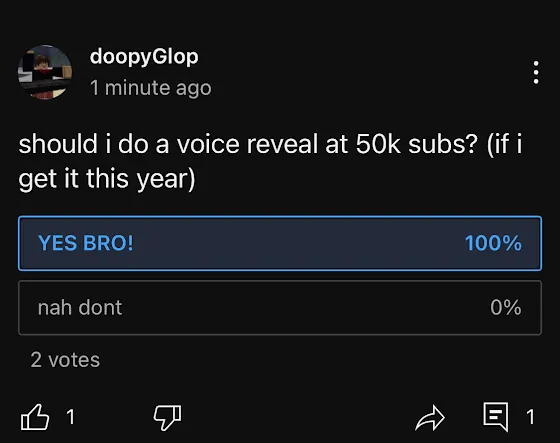560x443 pixels.
Task: Click the 0% result on nah dont
Action: click(506, 307)
